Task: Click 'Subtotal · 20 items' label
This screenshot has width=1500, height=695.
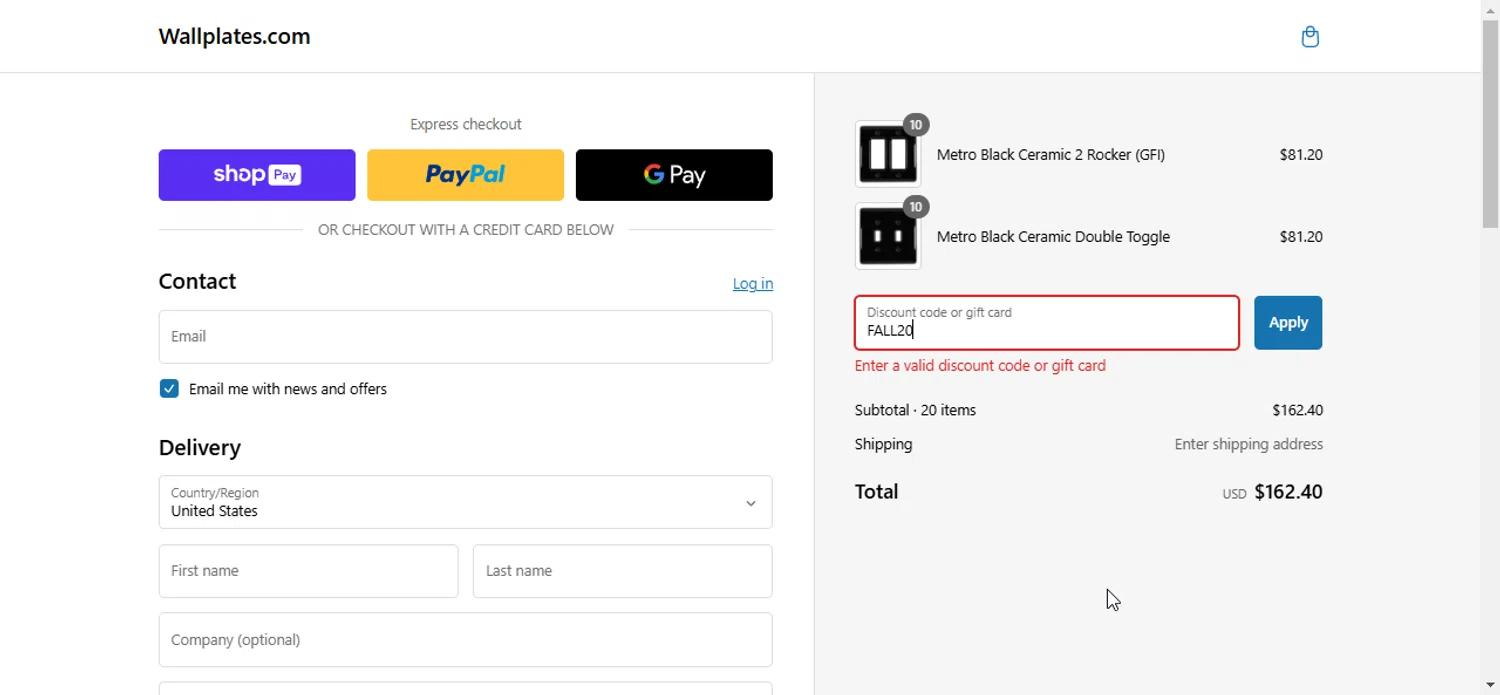Action: 915,410
